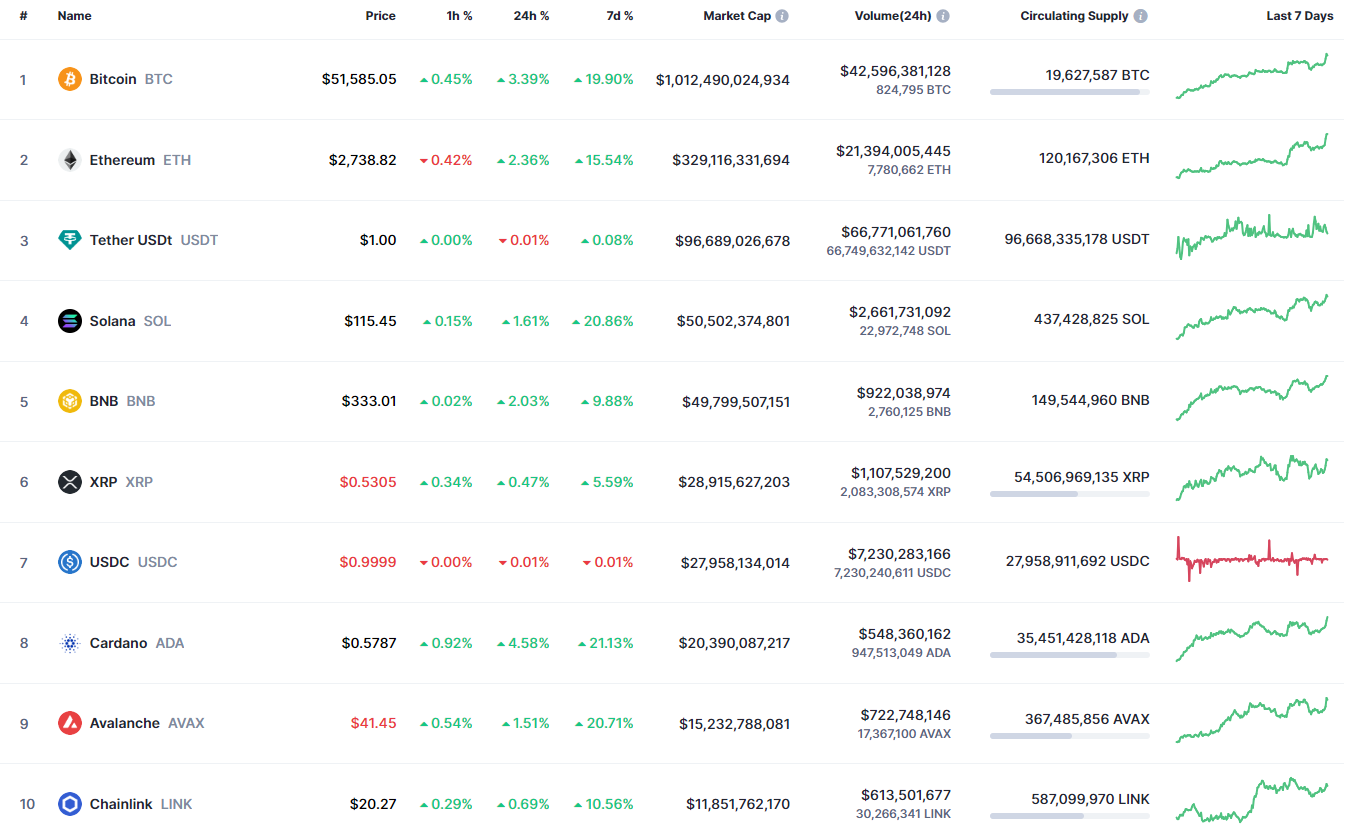Click Ethereum market cap $329,116,331,694
The width and height of the screenshot is (1359, 830).
point(731,160)
